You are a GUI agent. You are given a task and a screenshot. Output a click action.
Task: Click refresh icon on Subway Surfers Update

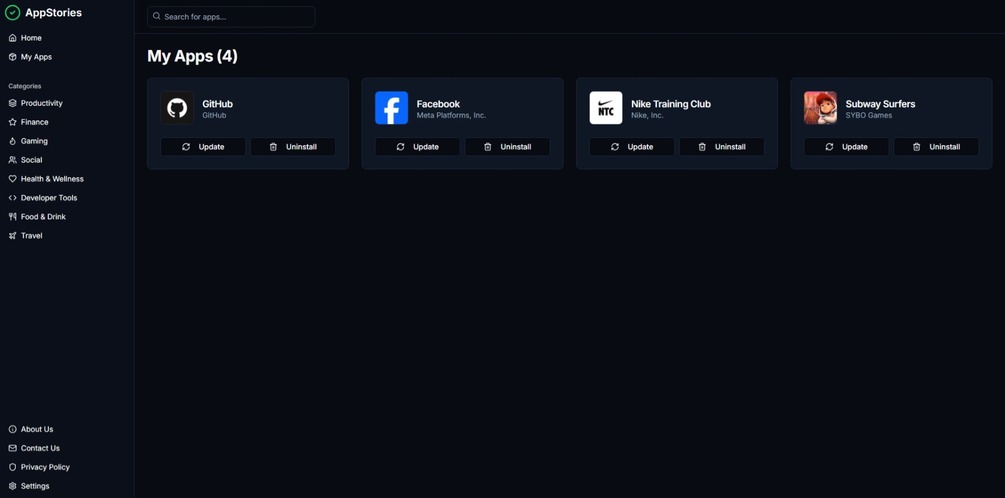pyautogui.click(x=829, y=147)
